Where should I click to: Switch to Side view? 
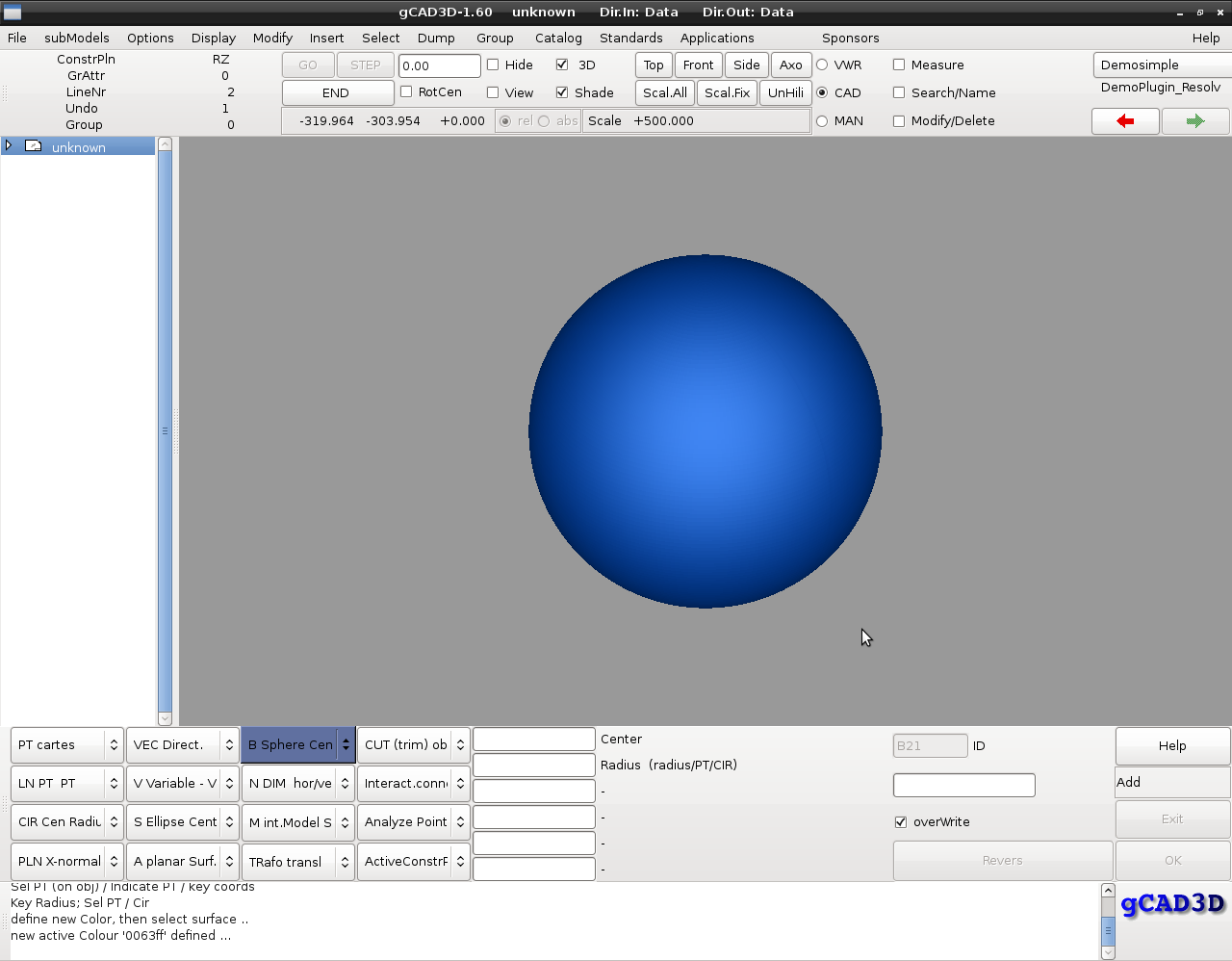(x=747, y=65)
